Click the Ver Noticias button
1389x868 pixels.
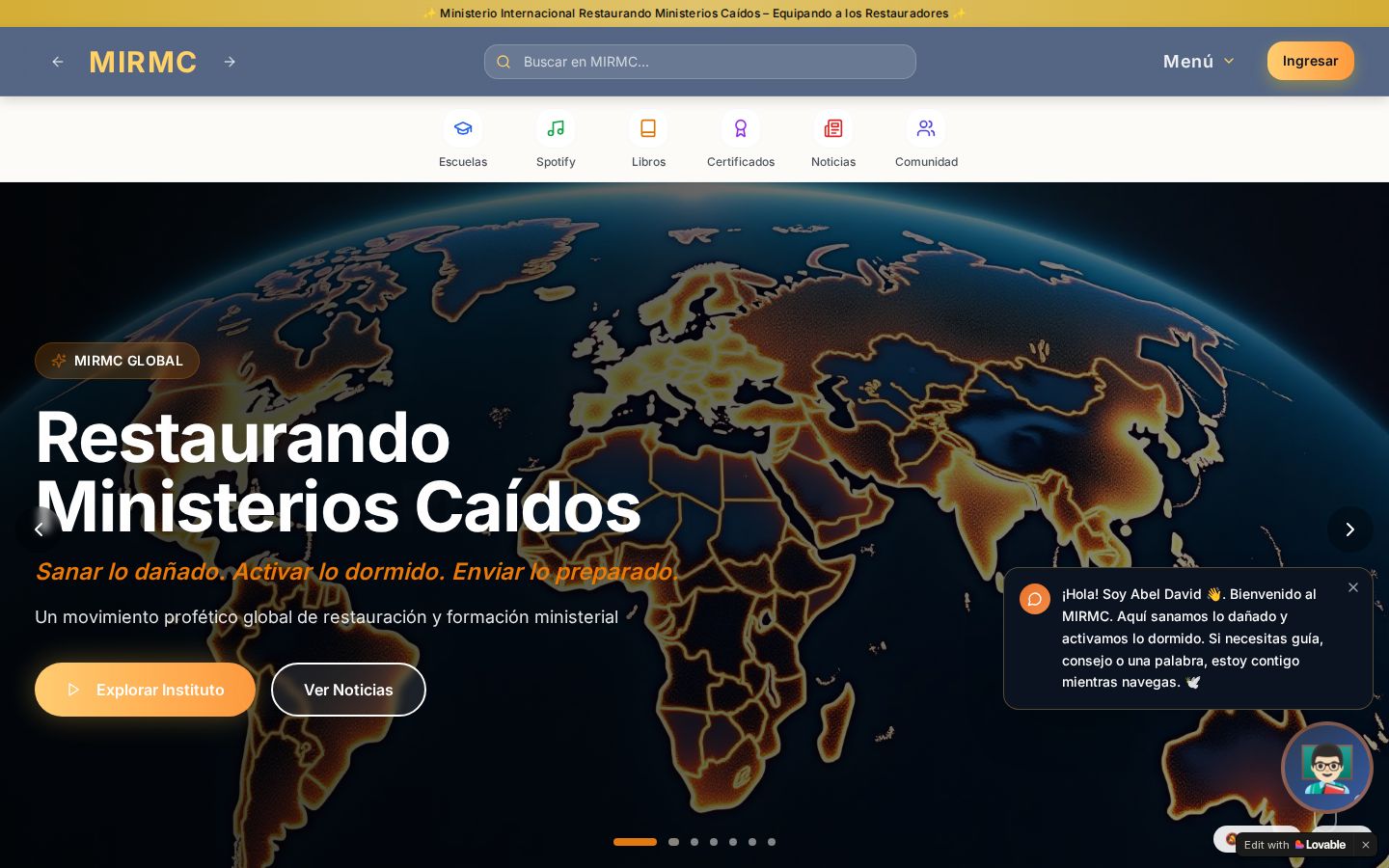point(348,690)
